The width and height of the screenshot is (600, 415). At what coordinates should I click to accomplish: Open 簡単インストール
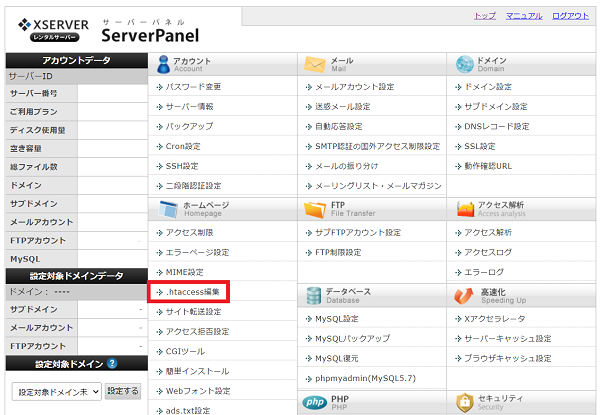point(197,372)
